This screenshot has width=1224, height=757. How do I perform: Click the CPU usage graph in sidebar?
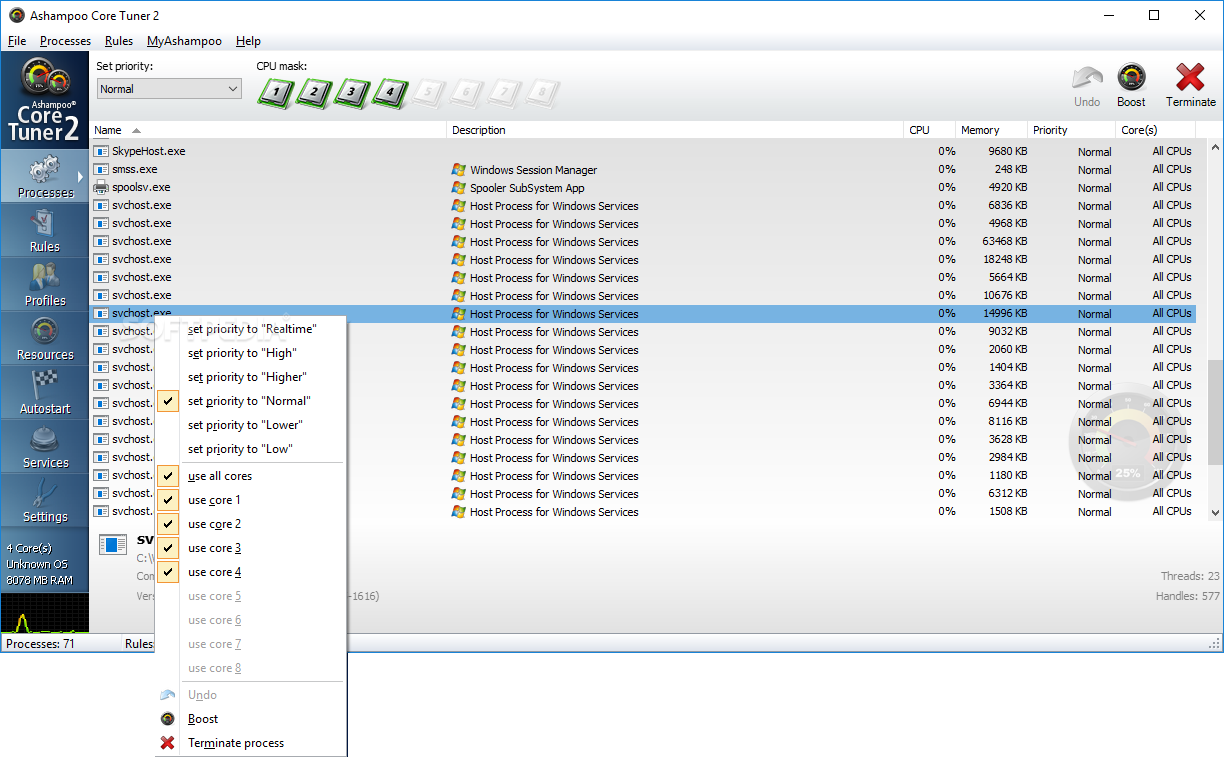click(x=44, y=613)
